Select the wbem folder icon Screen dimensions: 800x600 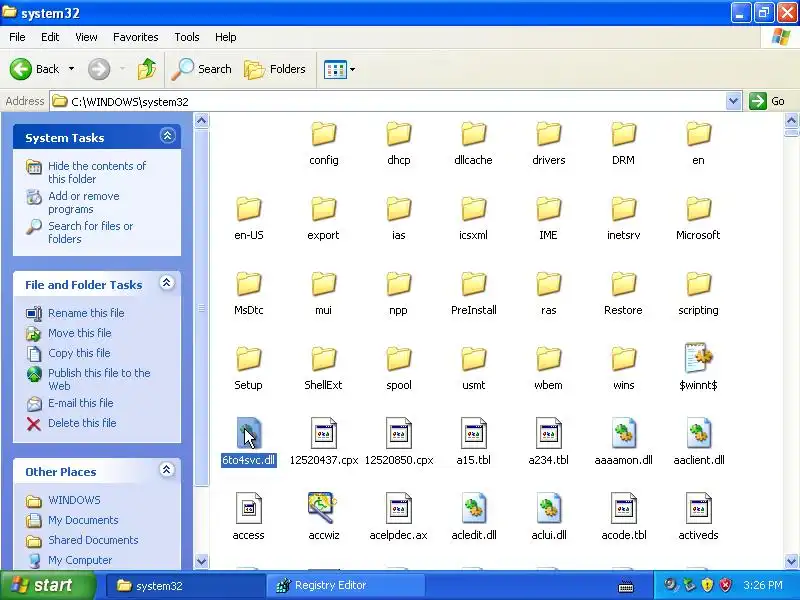click(548, 359)
